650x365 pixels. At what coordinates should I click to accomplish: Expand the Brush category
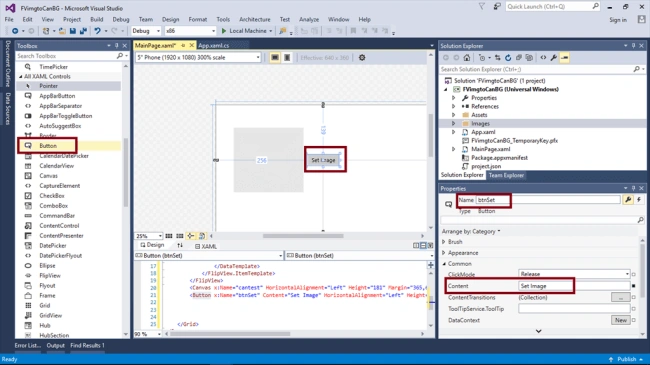tap(444, 242)
